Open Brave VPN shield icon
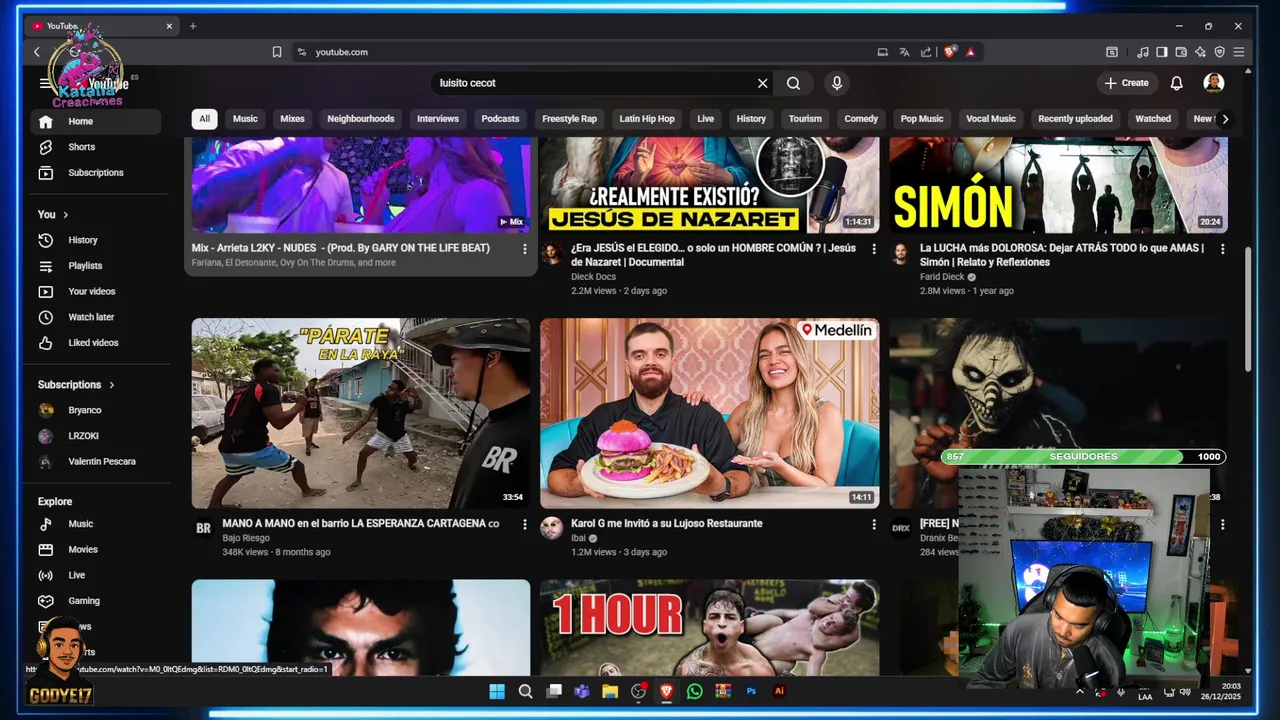Viewport: 1280px width, 720px height. pyautogui.click(x=1219, y=52)
